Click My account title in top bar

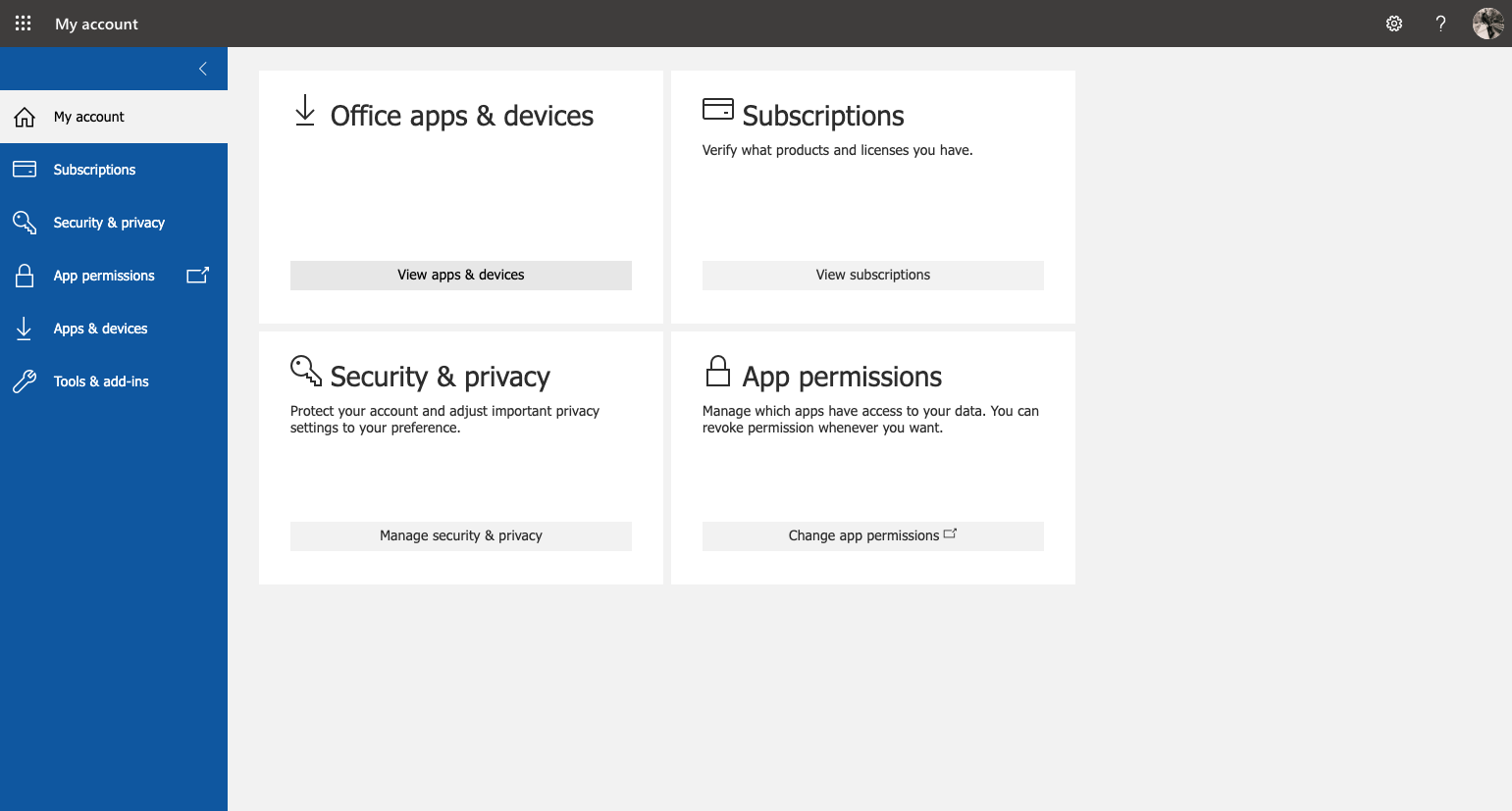coord(96,24)
